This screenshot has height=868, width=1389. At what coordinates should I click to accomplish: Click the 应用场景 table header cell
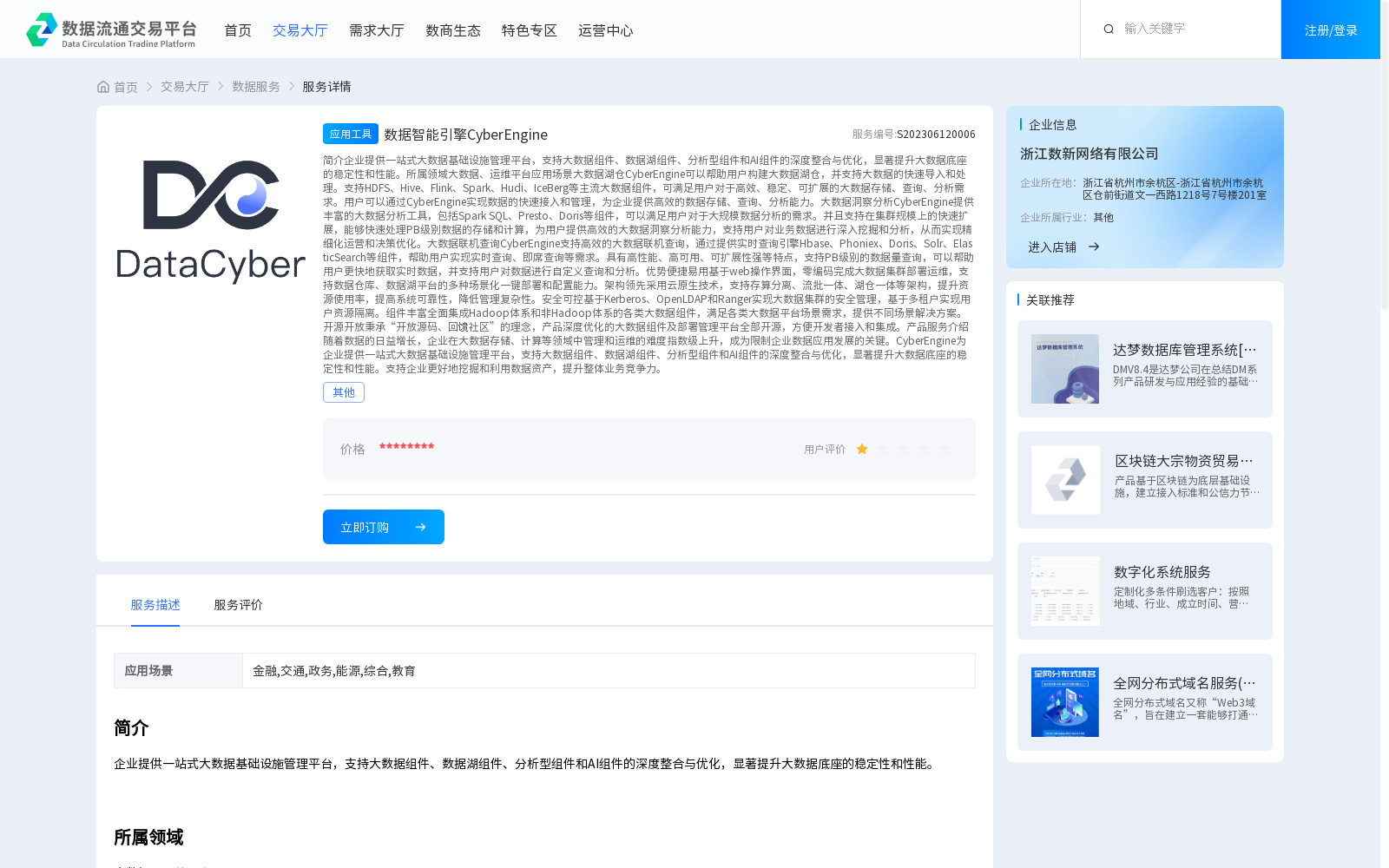coord(178,671)
